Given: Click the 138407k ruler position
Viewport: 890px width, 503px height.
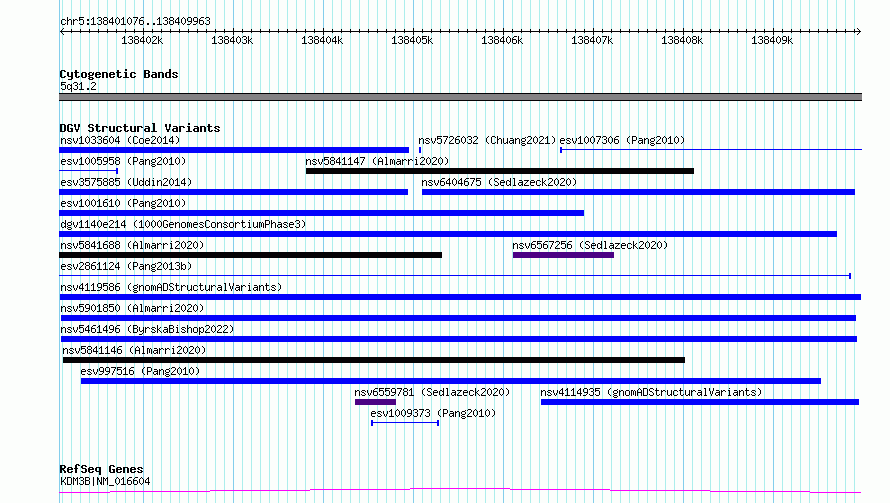Looking at the screenshot, I should (x=592, y=40).
